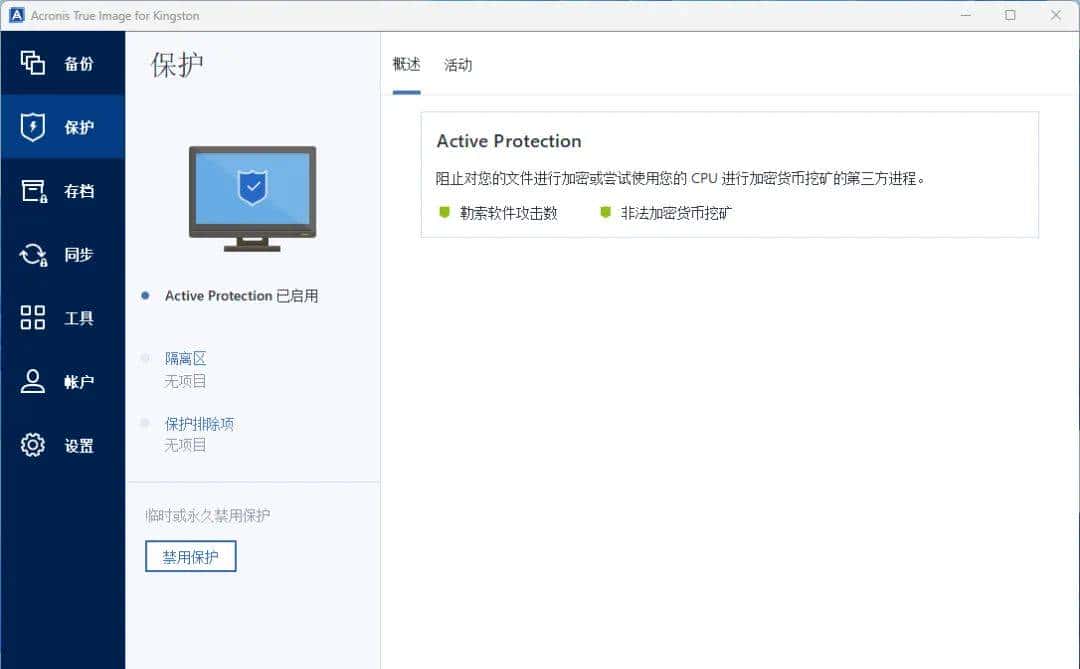Click the Active Protection 已启用 status text
Screen dimensions: 1080x669
pyautogui.click(x=243, y=296)
